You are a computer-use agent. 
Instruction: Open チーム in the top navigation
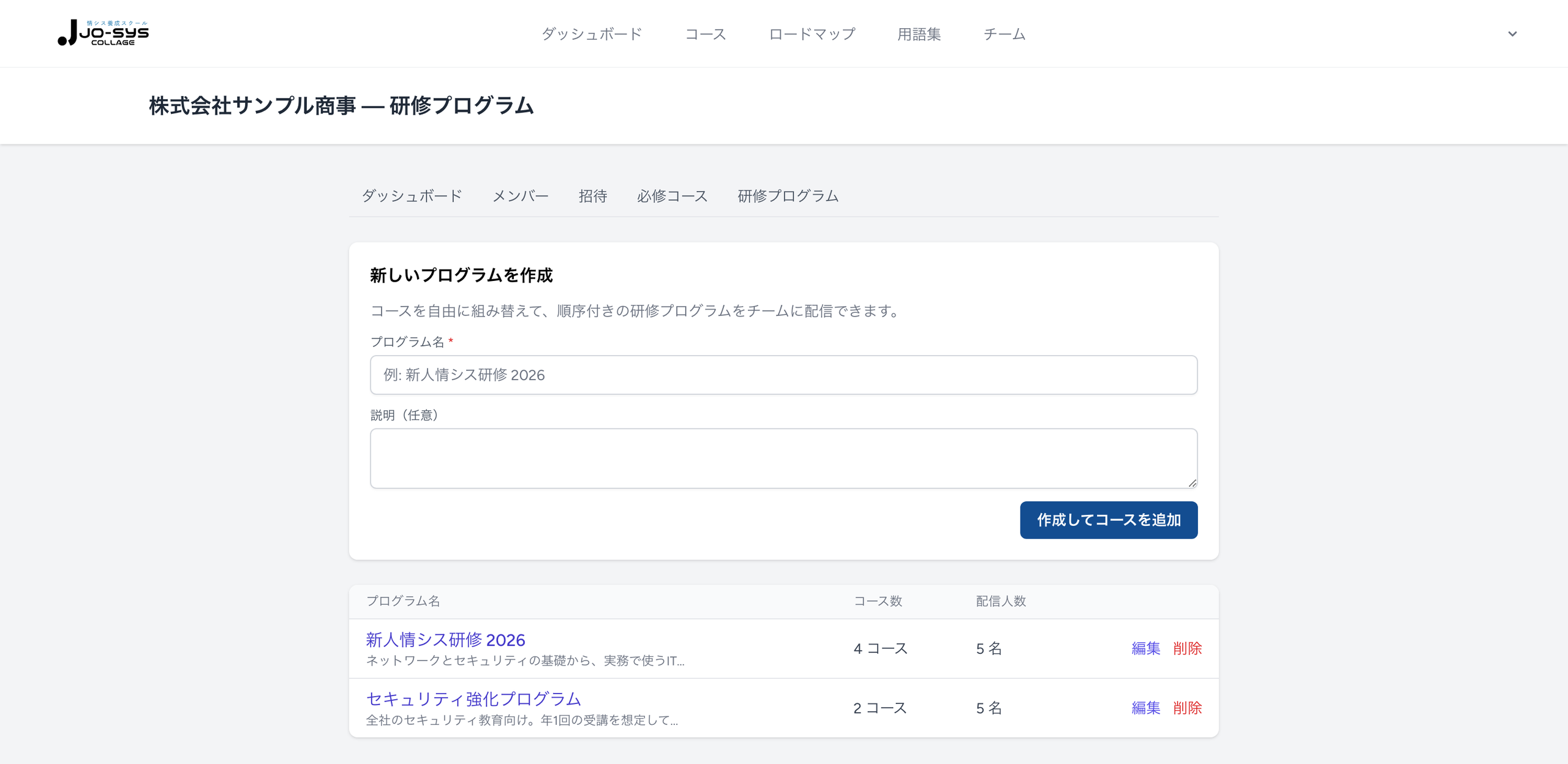click(1005, 34)
